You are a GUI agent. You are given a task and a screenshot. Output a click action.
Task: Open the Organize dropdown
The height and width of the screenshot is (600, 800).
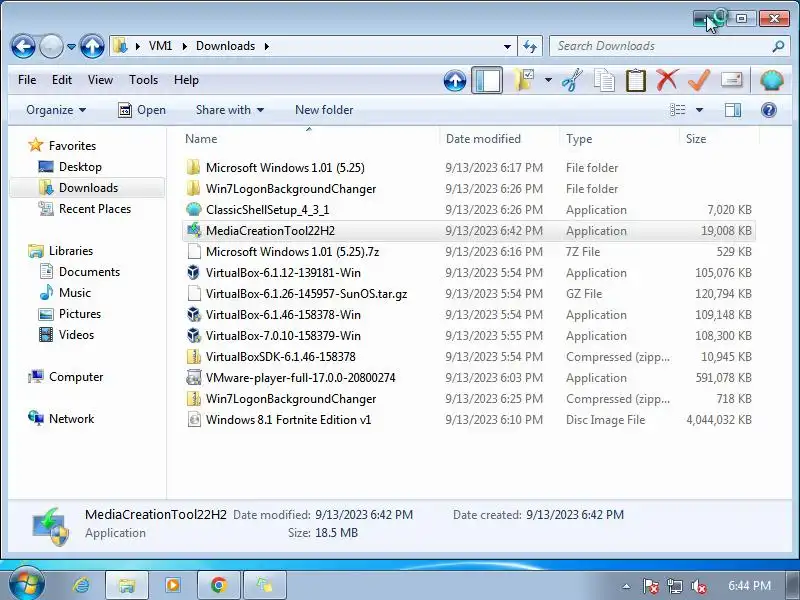(56, 110)
